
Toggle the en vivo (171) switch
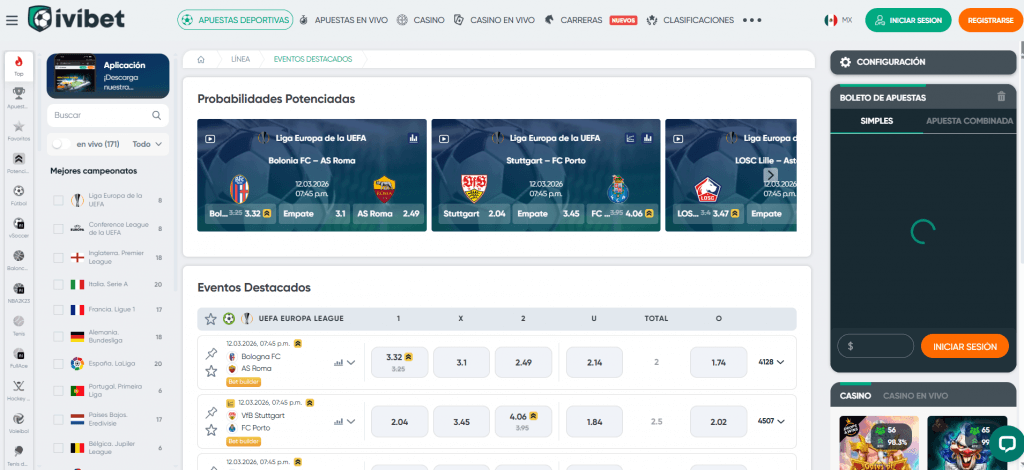[x=61, y=144]
